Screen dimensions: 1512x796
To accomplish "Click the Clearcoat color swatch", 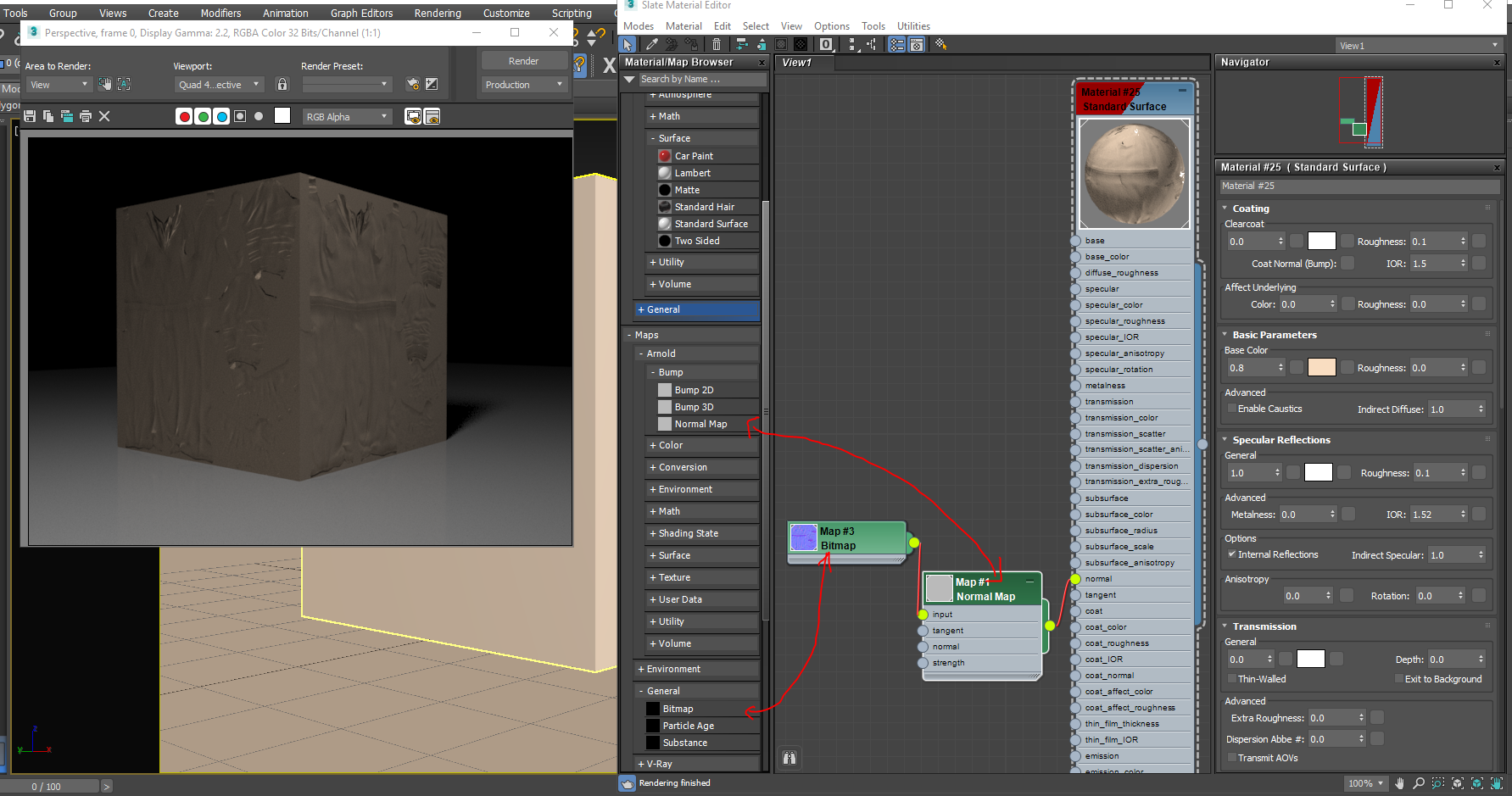I will (1321, 240).
